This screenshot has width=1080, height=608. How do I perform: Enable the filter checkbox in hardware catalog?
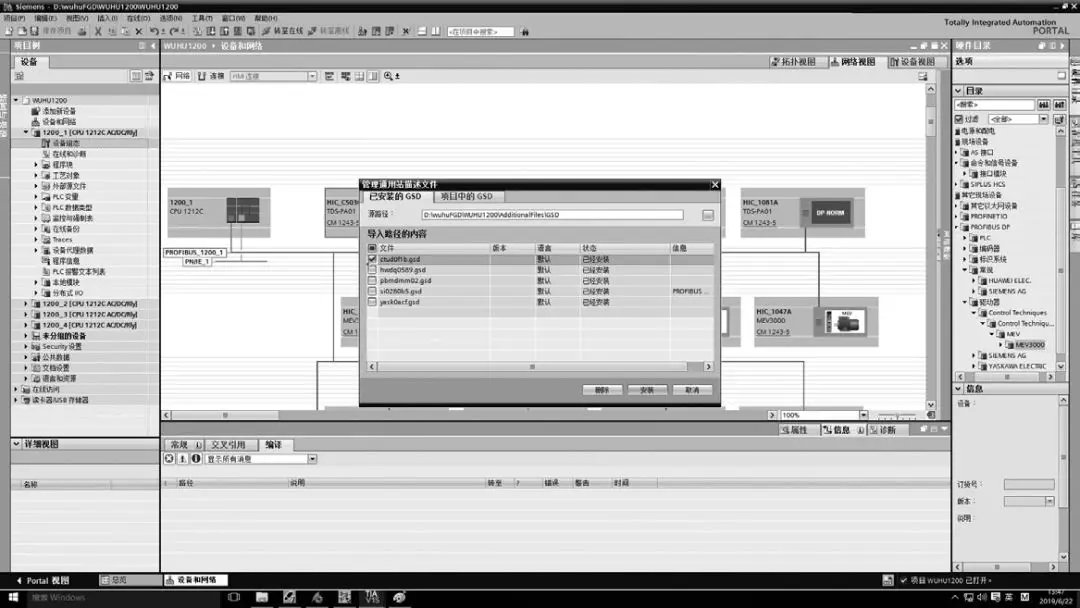pos(958,119)
